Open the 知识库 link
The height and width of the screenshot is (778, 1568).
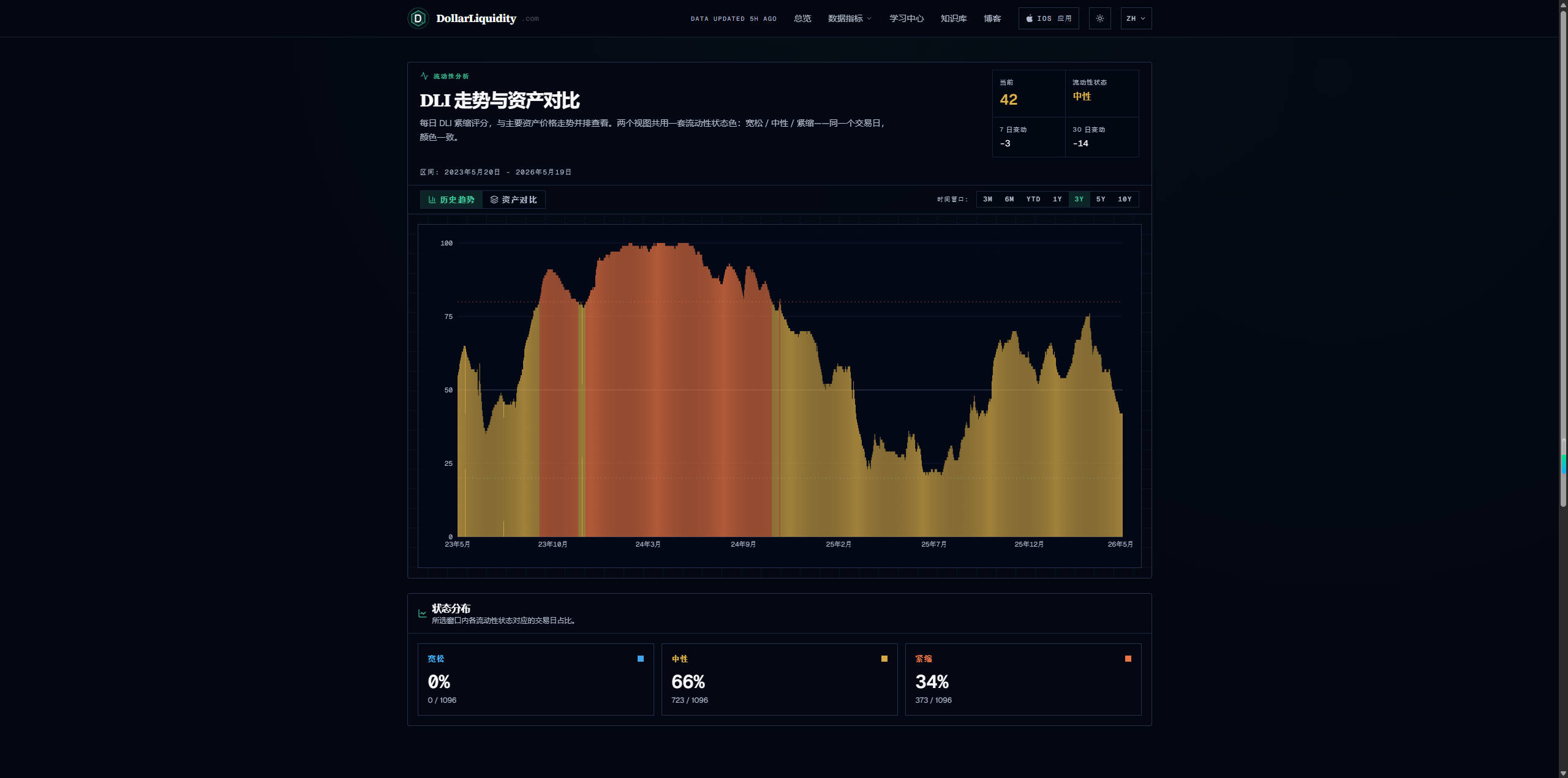point(954,18)
